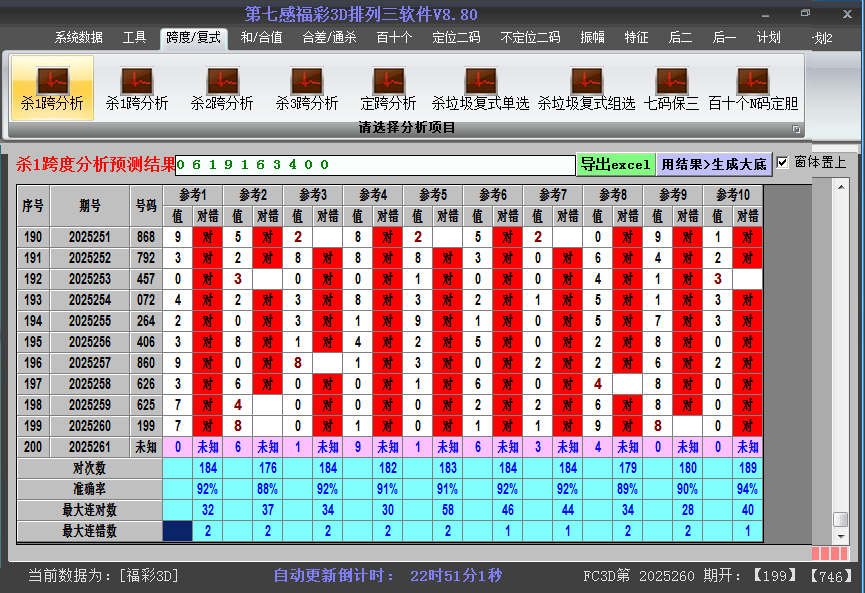865x593 pixels.
Task: Select the highlighted 杀1跨分析 icon
Action: pos(52,88)
